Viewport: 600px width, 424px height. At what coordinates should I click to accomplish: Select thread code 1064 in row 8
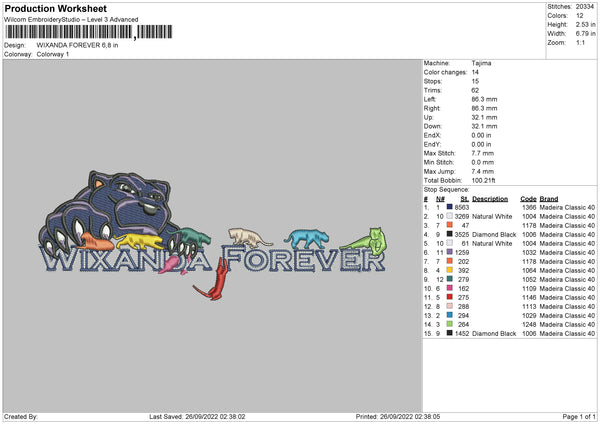(529, 271)
